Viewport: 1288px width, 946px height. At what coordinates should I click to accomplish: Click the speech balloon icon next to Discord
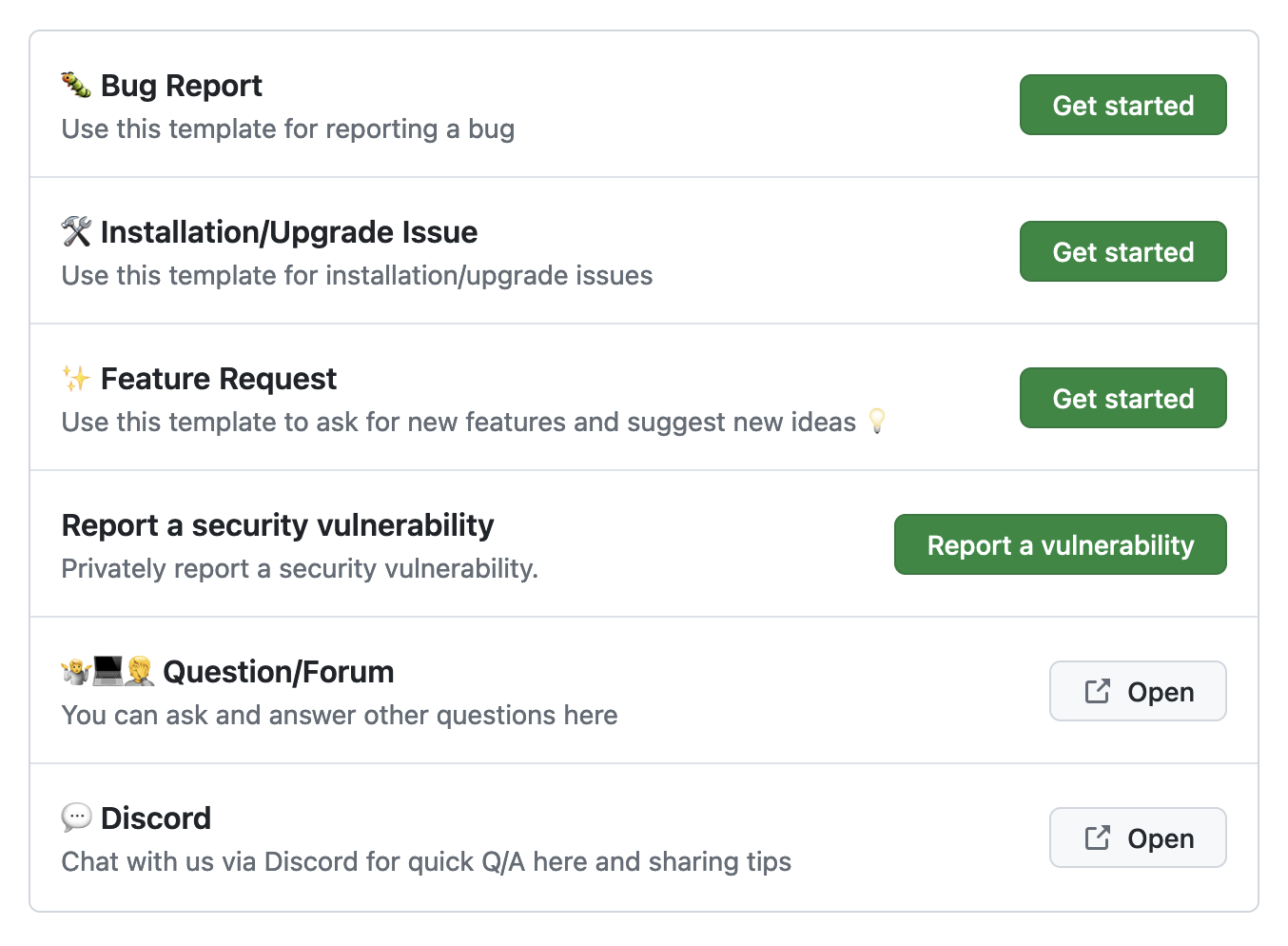(76, 817)
